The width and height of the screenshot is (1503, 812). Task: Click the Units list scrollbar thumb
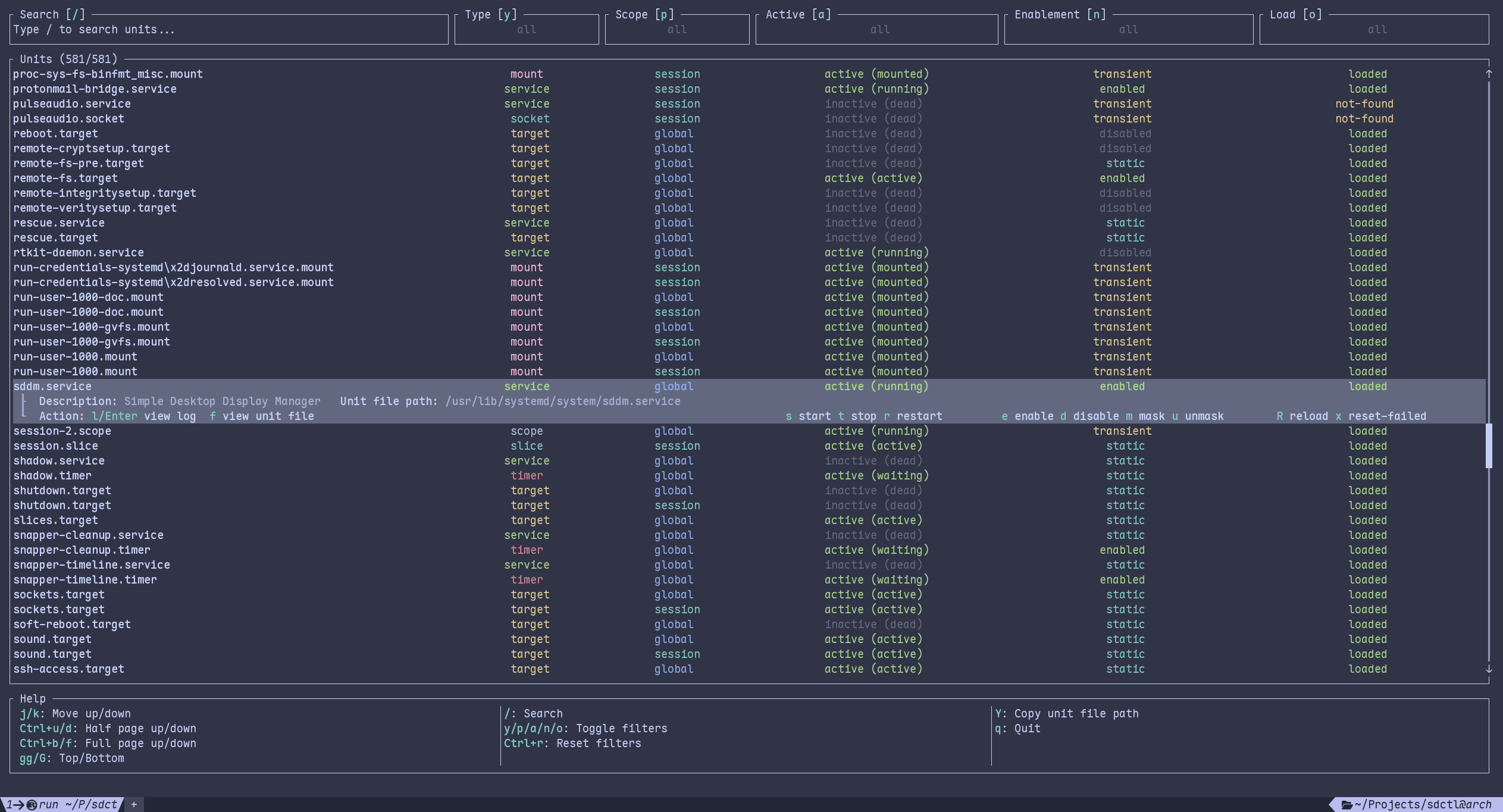1489,446
